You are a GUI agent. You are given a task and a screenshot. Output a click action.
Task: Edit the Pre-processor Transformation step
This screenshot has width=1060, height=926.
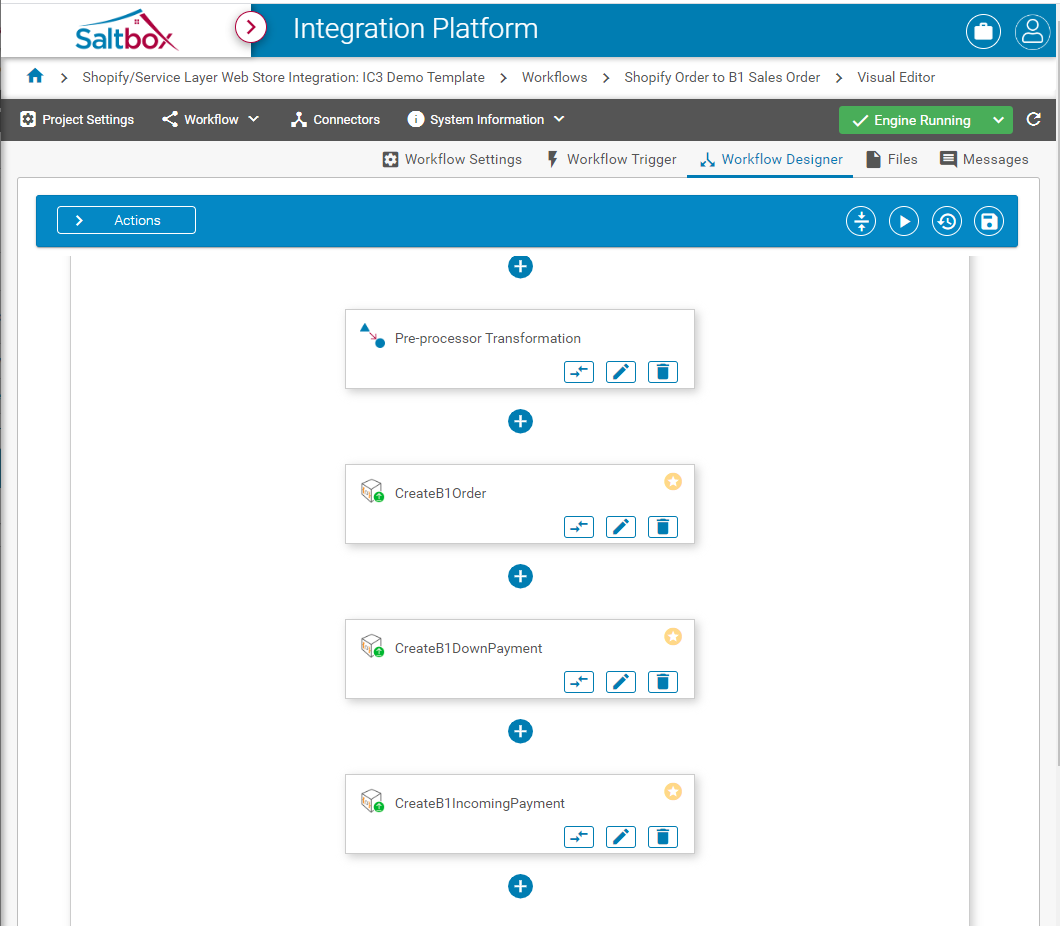pyautogui.click(x=621, y=372)
